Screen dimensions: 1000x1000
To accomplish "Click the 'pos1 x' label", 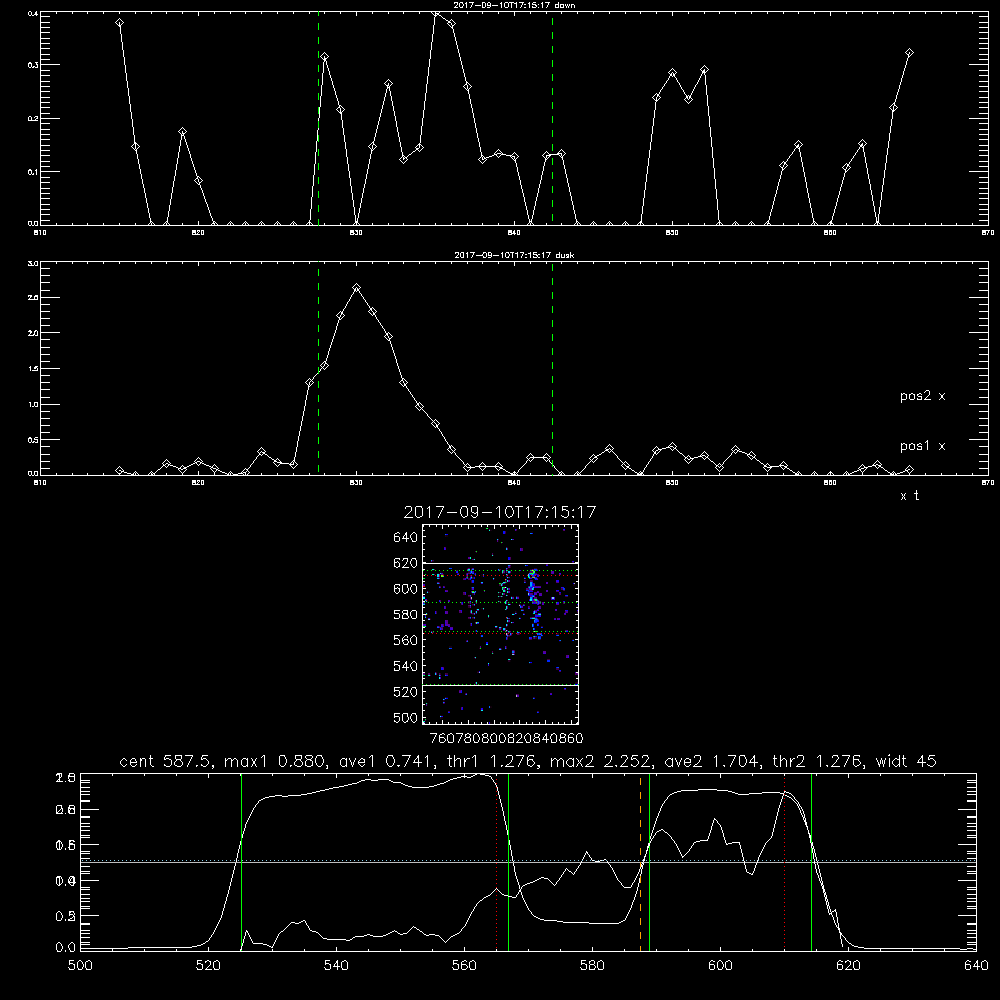I will (x=923, y=446).
